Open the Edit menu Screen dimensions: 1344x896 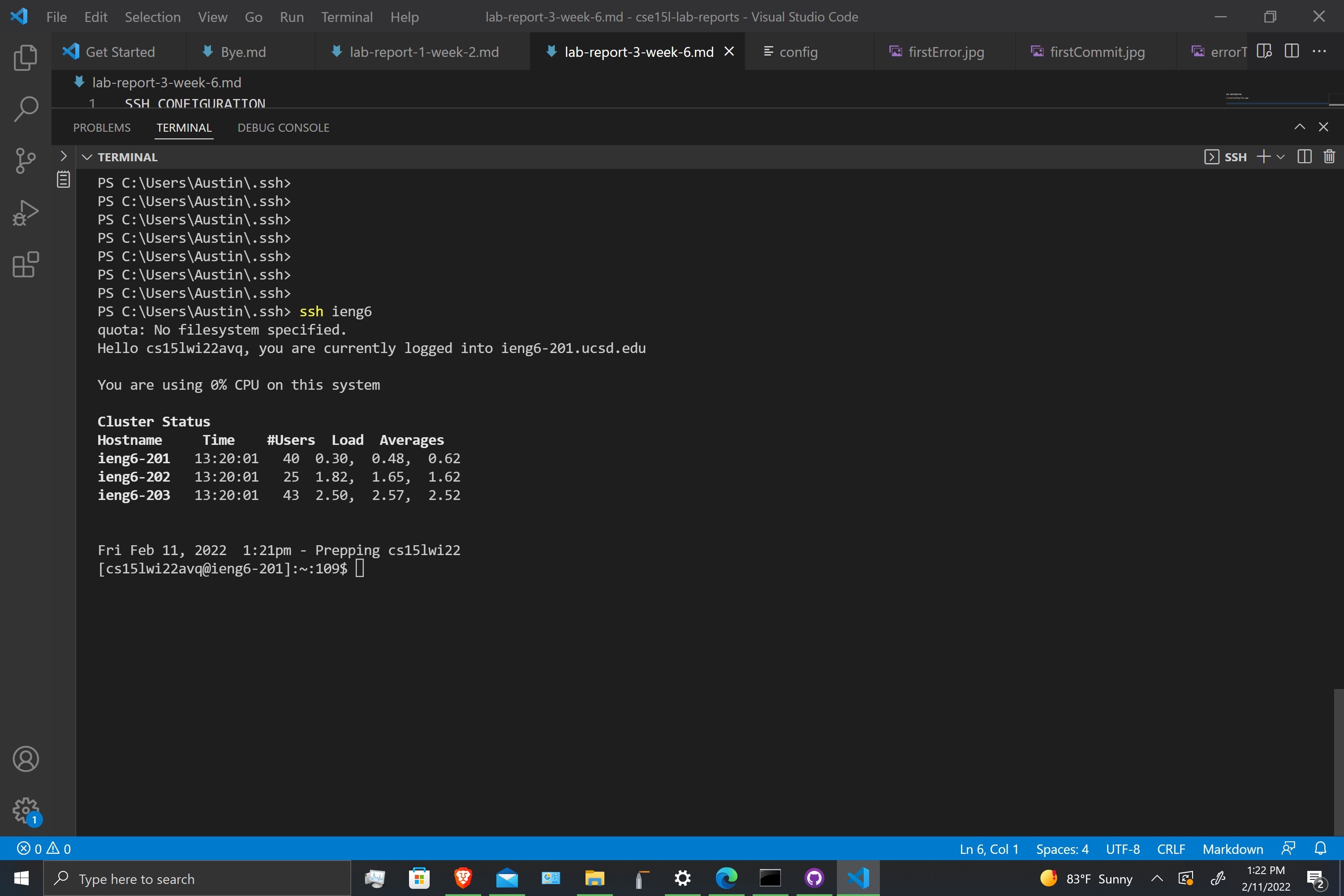[95, 17]
